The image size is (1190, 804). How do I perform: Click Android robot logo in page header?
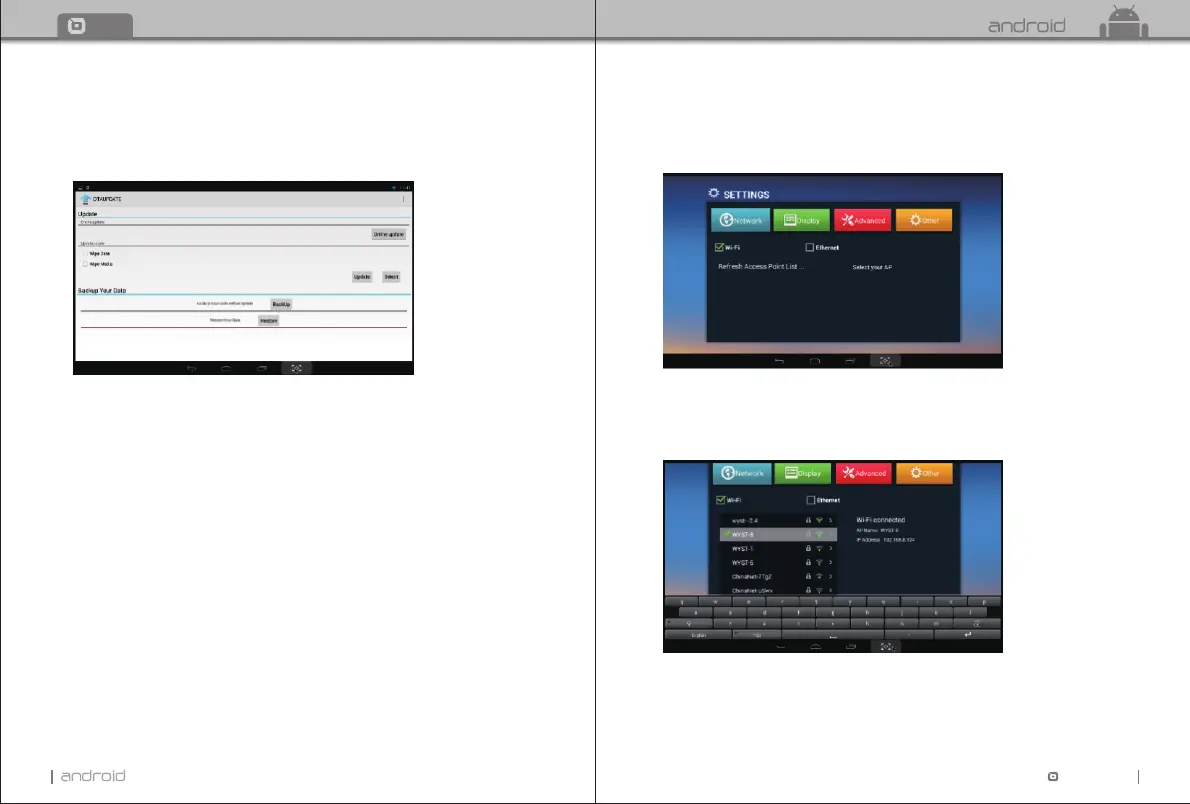pyautogui.click(x=1123, y=22)
